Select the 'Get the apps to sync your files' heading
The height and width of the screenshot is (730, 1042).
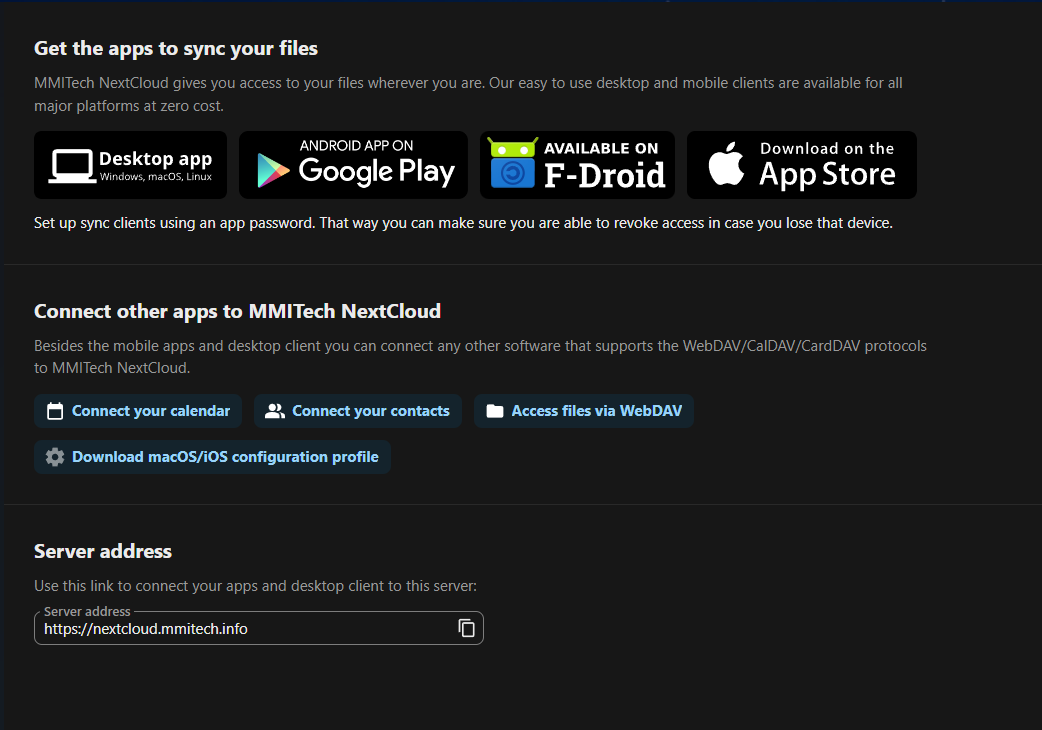point(176,48)
